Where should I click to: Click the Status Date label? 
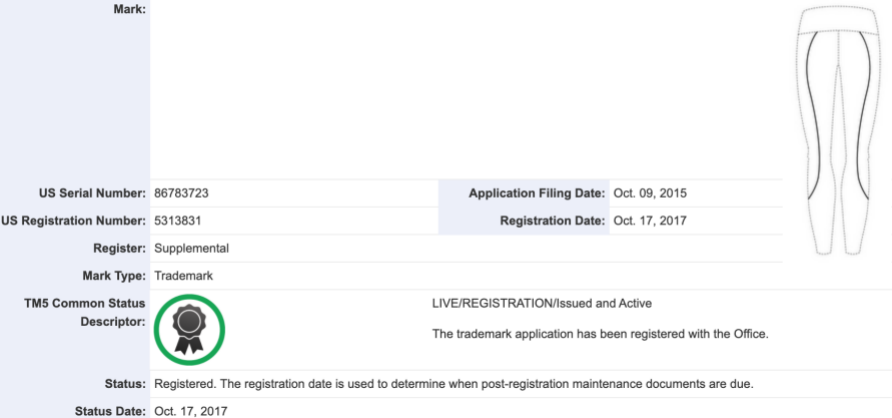click(x=110, y=411)
